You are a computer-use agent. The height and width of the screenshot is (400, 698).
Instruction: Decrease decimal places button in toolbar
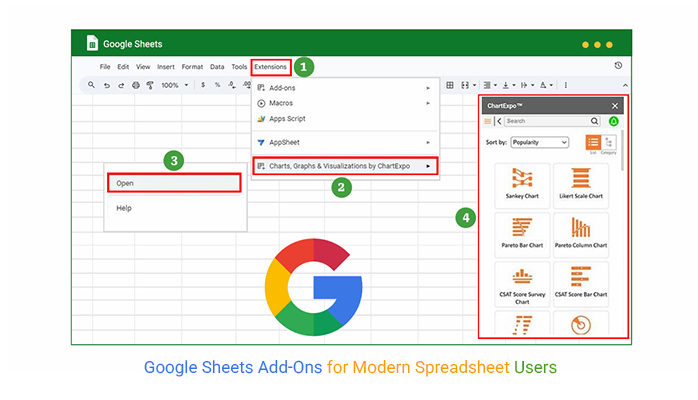(232, 85)
